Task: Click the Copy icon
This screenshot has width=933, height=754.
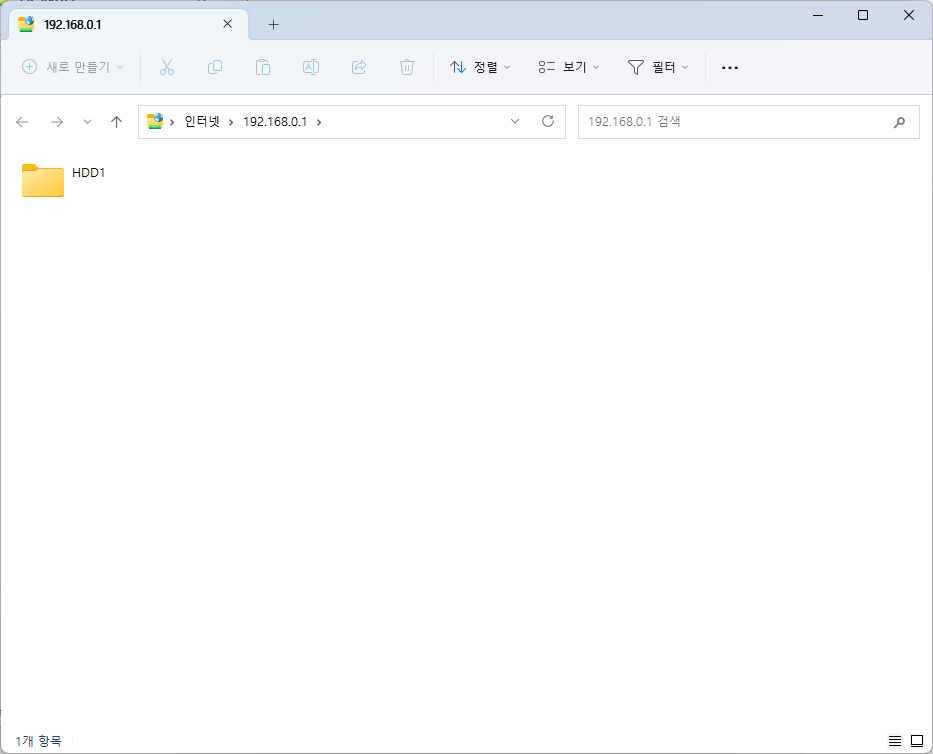Action: tap(215, 67)
